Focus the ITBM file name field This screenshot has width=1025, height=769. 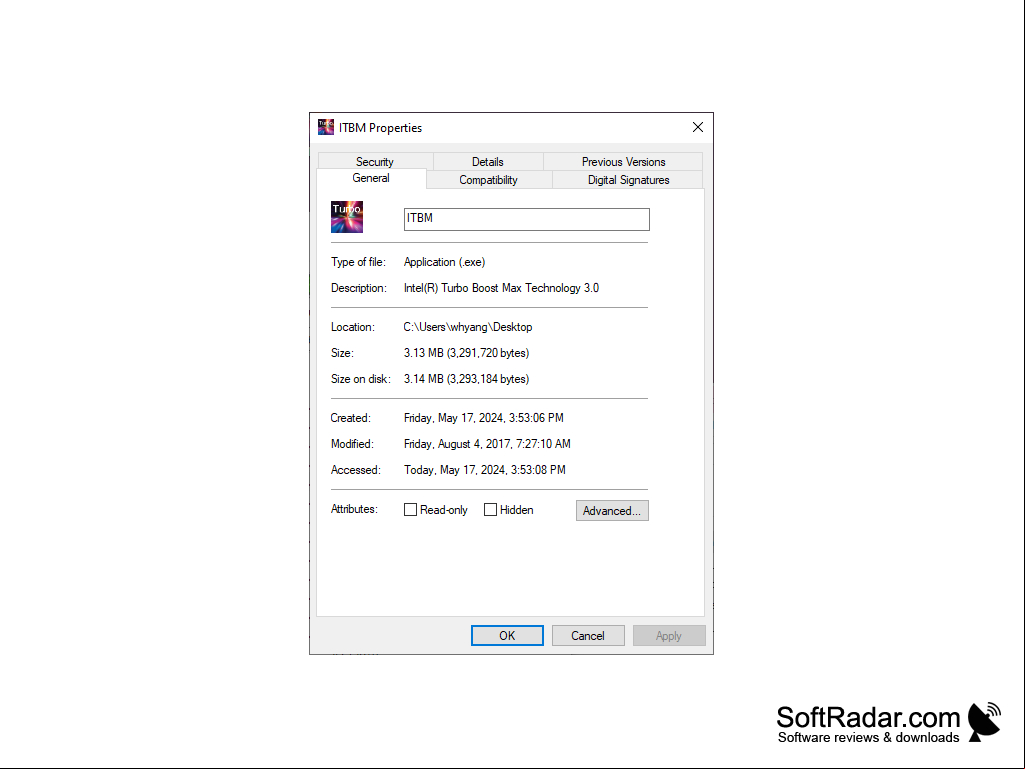click(526, 219)
